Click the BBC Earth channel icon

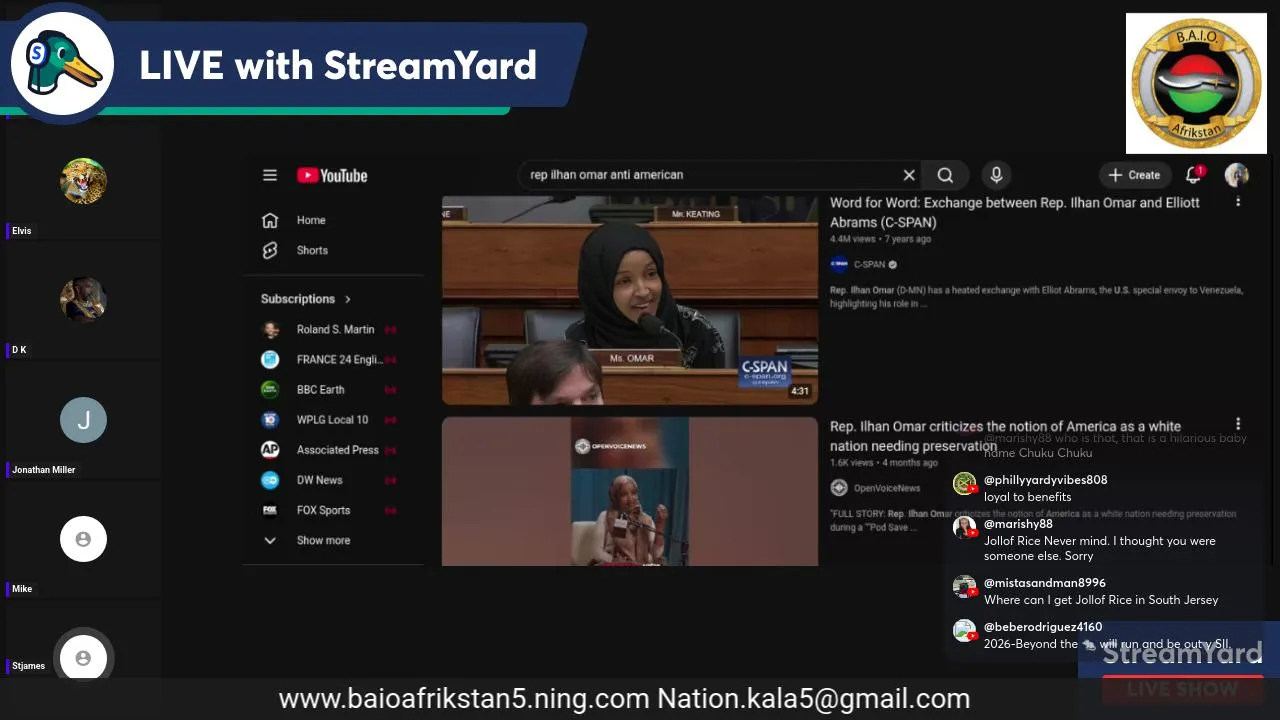point(270,389)
